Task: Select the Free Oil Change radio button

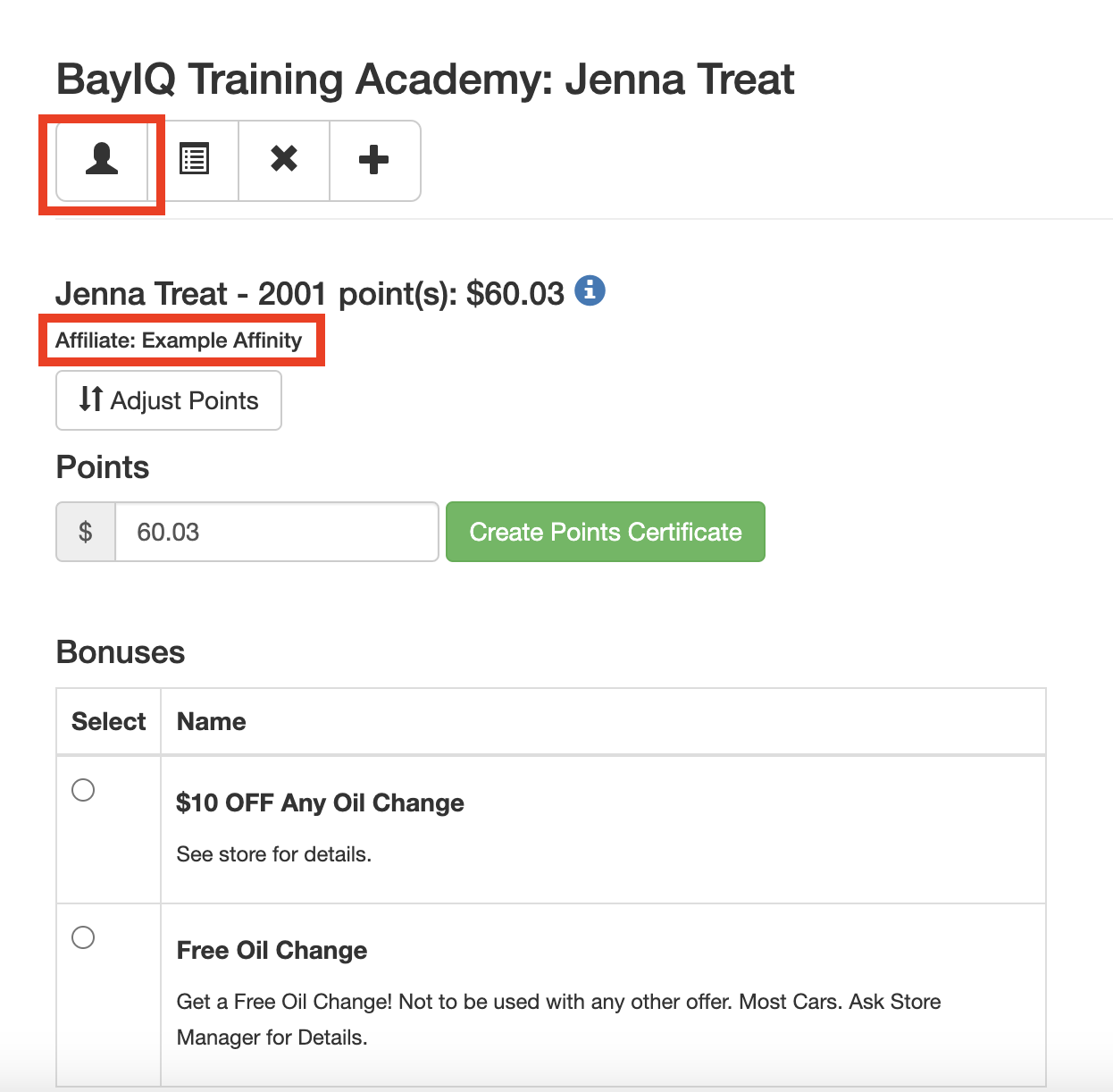Action: [x=83, y=937]
